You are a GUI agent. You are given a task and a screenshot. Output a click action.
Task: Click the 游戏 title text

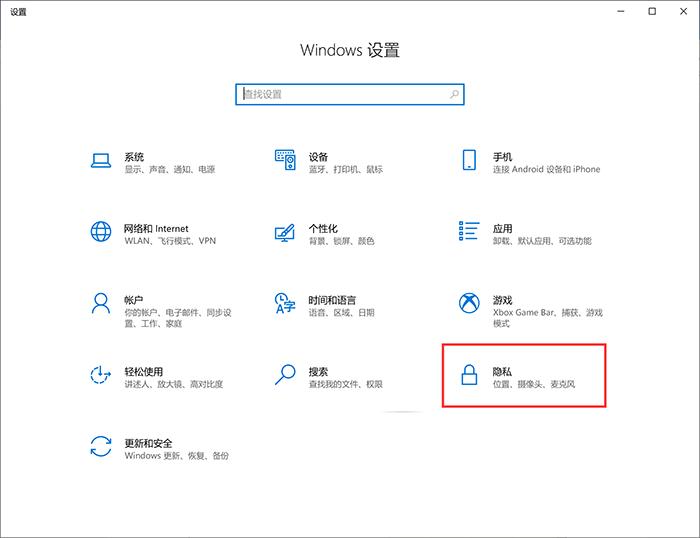pos(503,300)
